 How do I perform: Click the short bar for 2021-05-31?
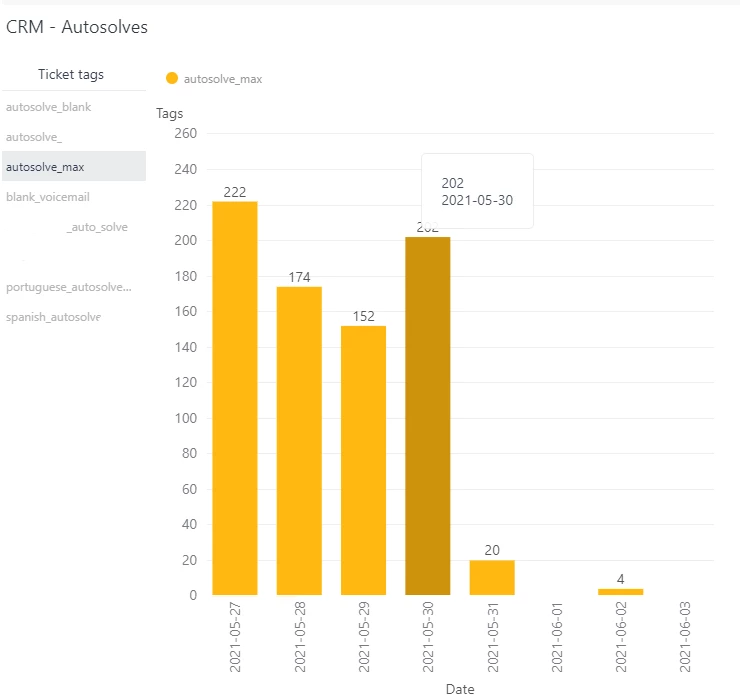492,578
